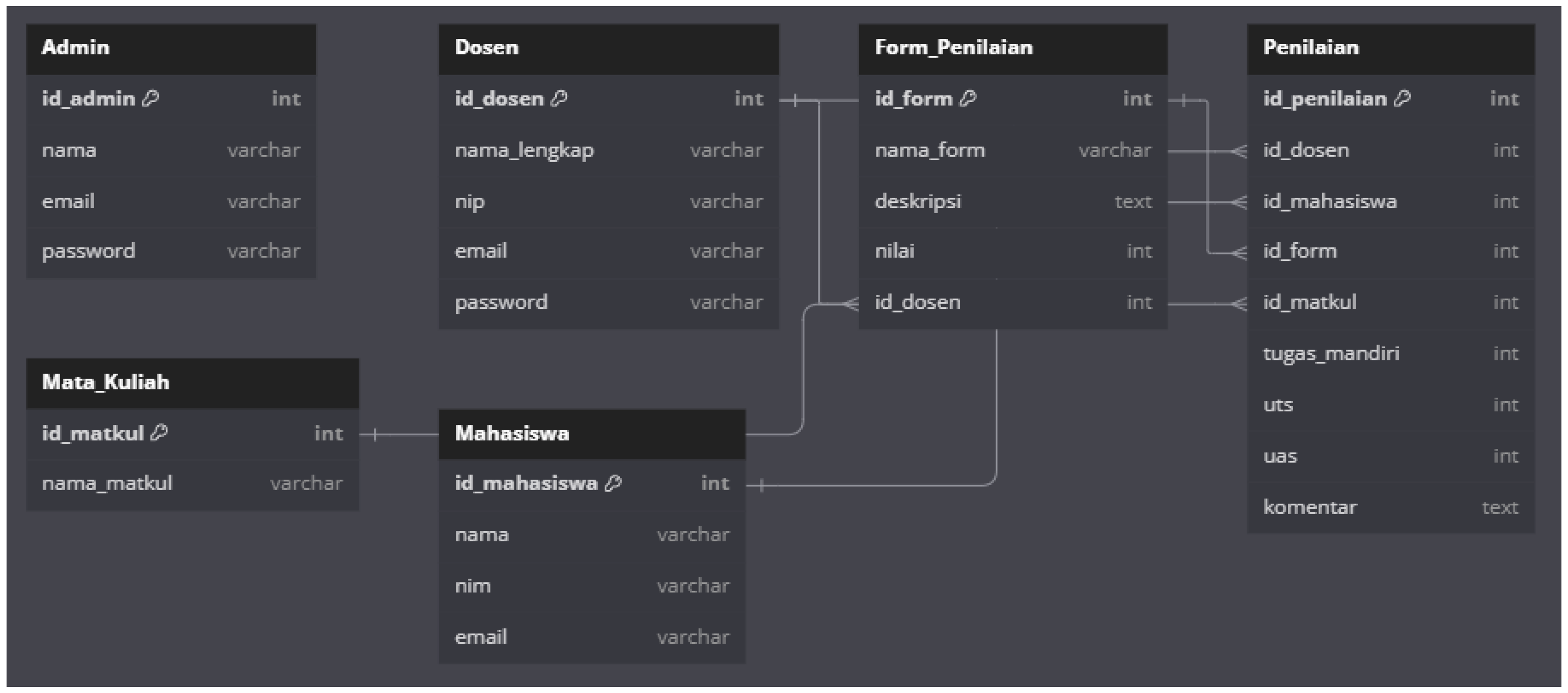This screenshot has width=1568, height=693.
Task: Click the primary key icon next to id_form
Action: [968, 99]
